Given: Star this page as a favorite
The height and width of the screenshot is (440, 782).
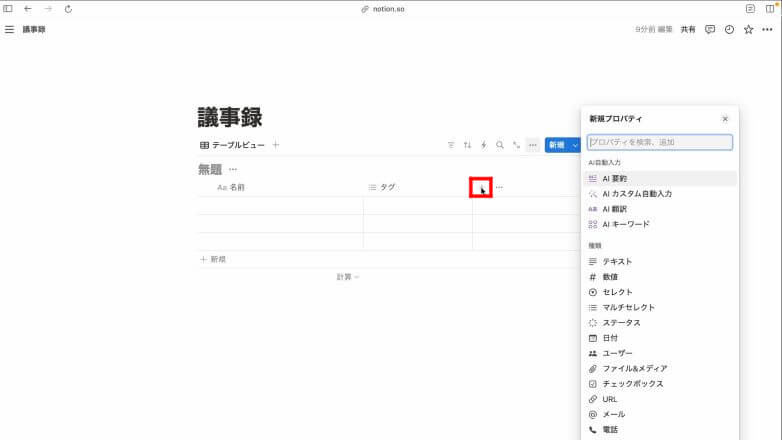Looking at the screenshot, I should tap(748, 29).
